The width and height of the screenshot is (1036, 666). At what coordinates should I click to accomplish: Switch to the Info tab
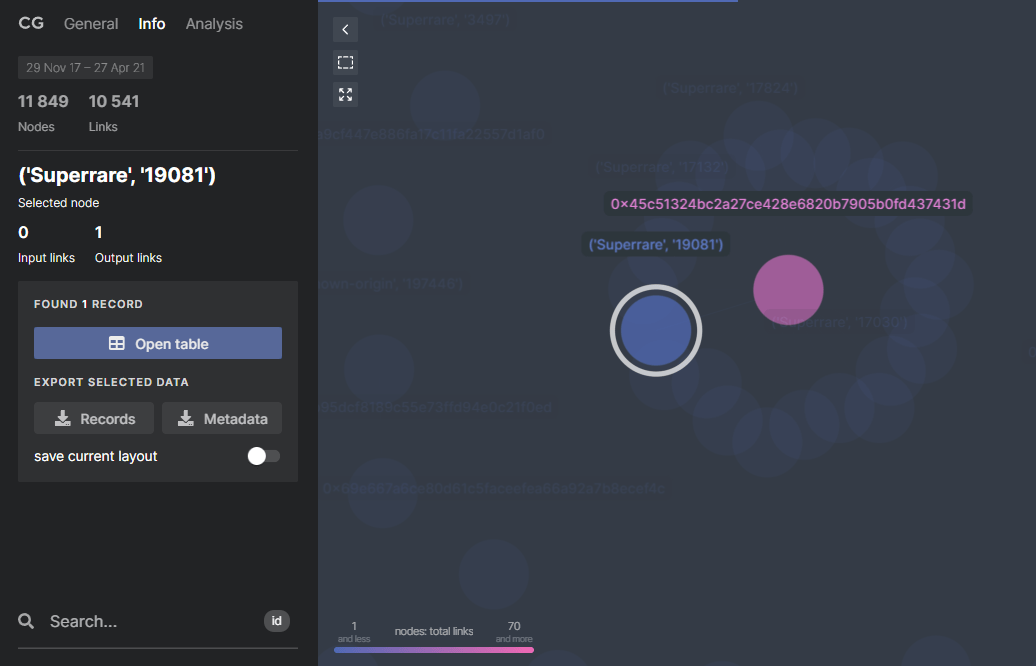pos(151,24)
